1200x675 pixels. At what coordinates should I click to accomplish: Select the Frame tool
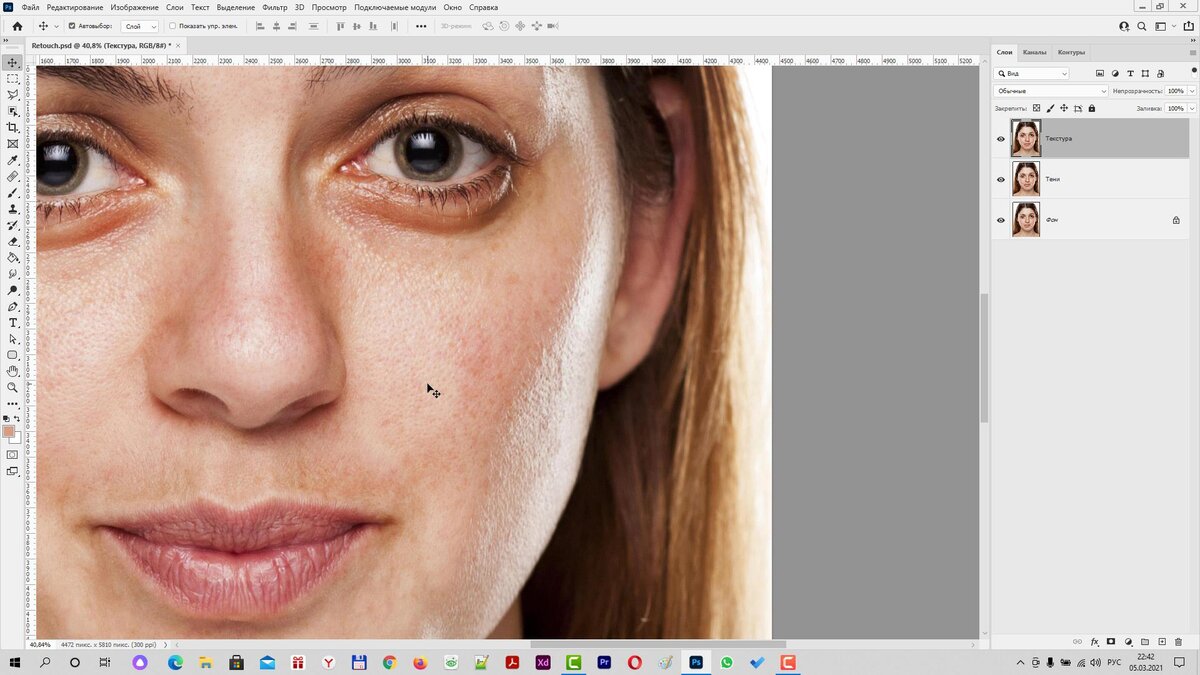13,144
